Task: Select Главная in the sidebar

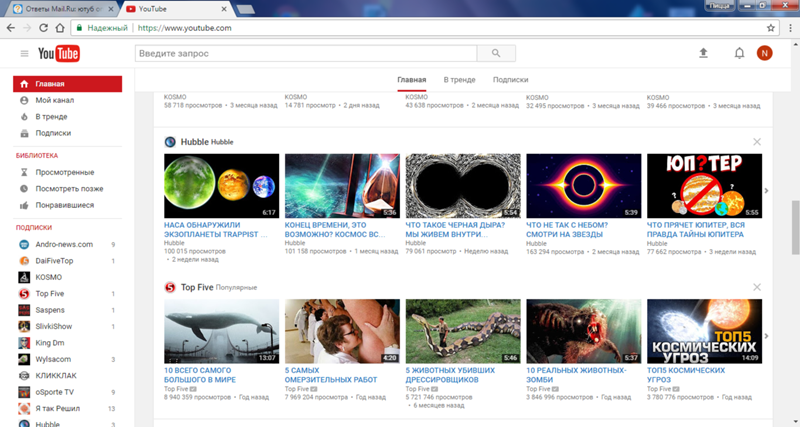Action: pos(67,84)
